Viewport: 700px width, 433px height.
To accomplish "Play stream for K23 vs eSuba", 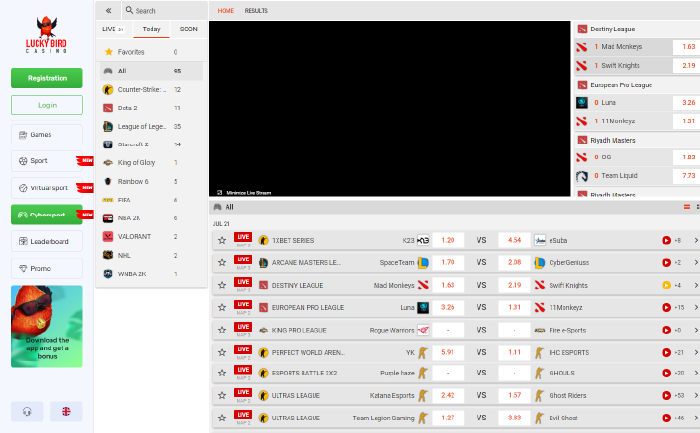I will [x=667, y=241].
